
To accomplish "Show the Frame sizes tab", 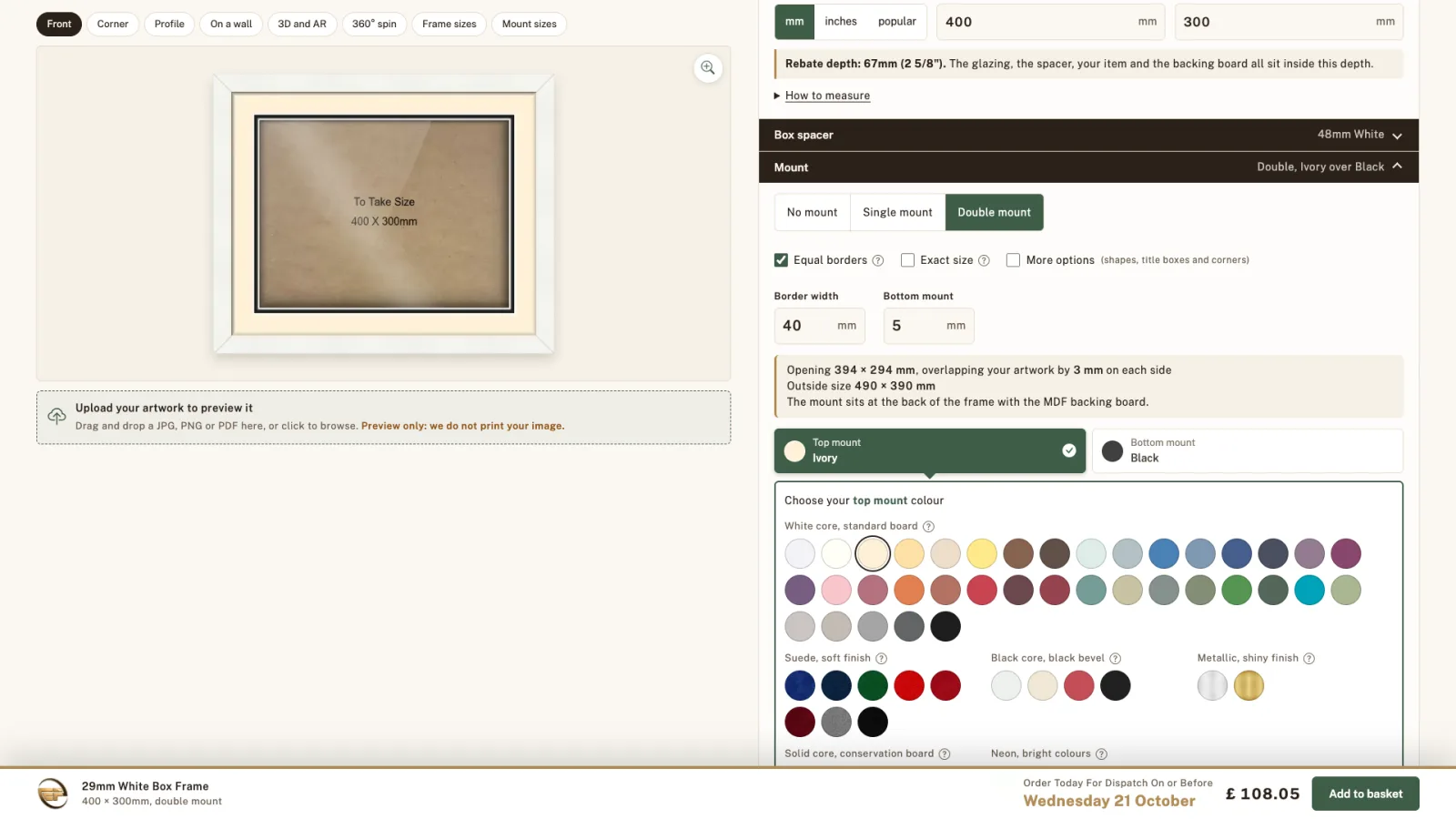I will coord(450,24).
